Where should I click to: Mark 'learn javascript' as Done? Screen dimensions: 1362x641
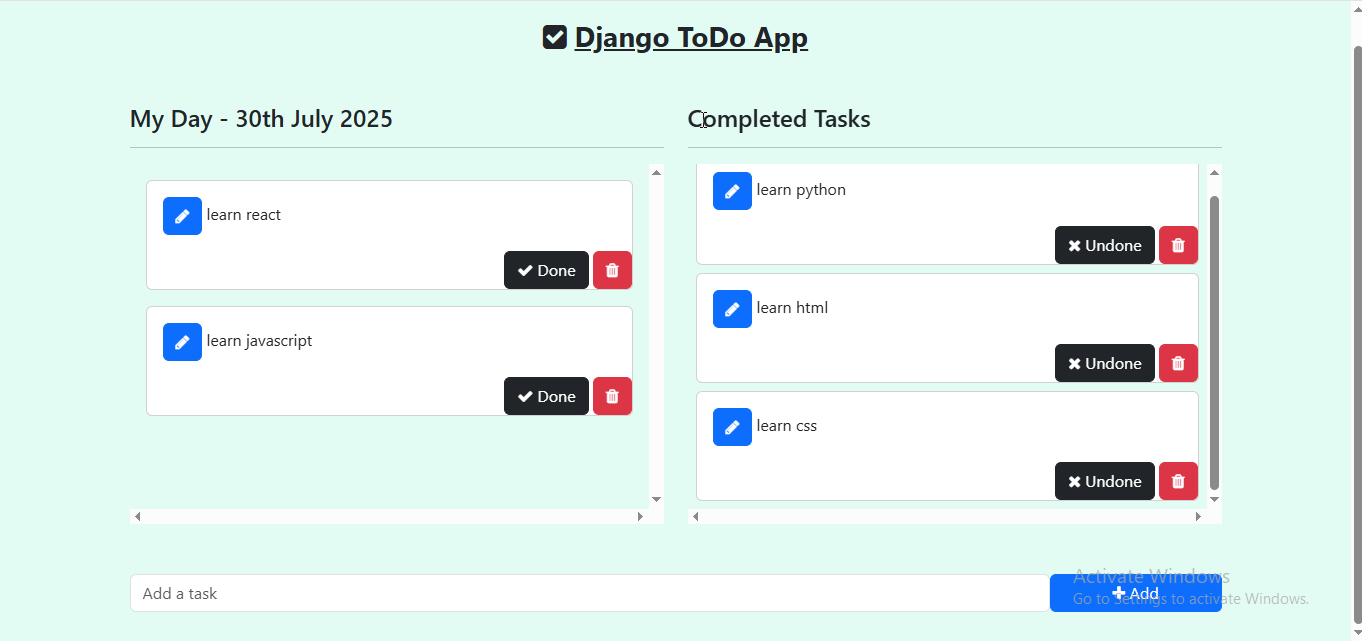546,396
